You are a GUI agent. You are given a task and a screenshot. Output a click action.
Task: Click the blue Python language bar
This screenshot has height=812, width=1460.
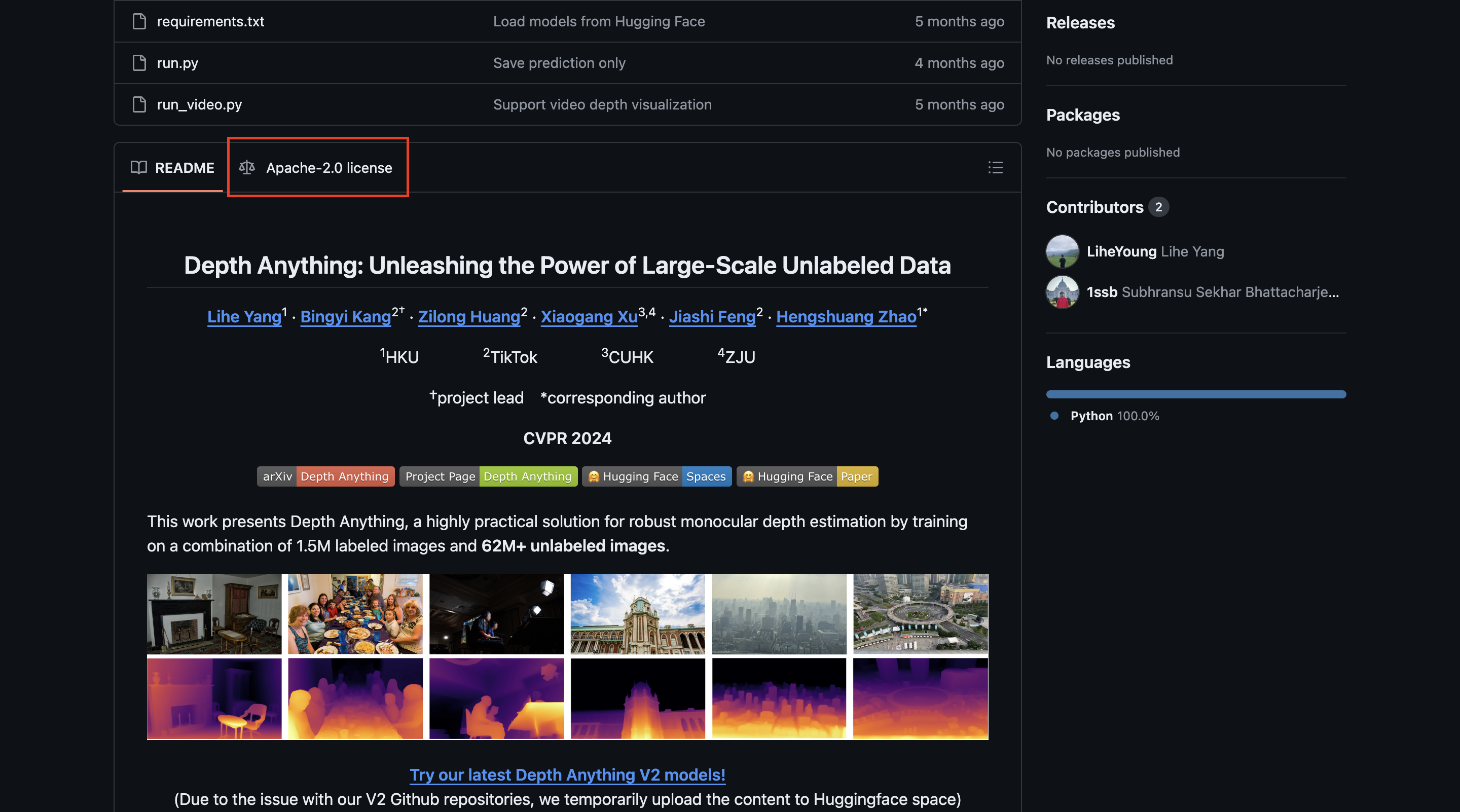point(1196,394)
